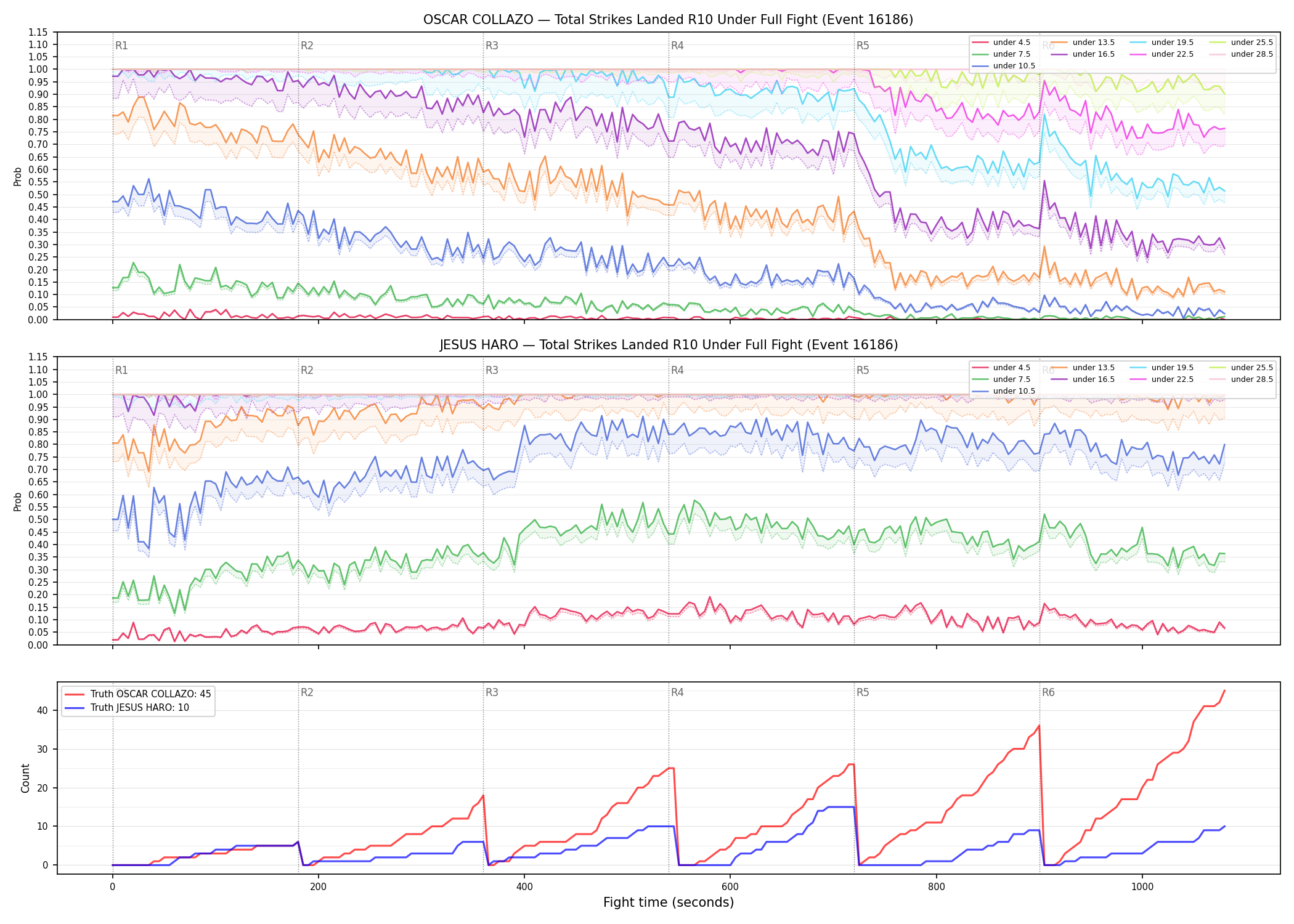Click R2 round marker in Count chart
1294x924 pixels.
point(307,693)
